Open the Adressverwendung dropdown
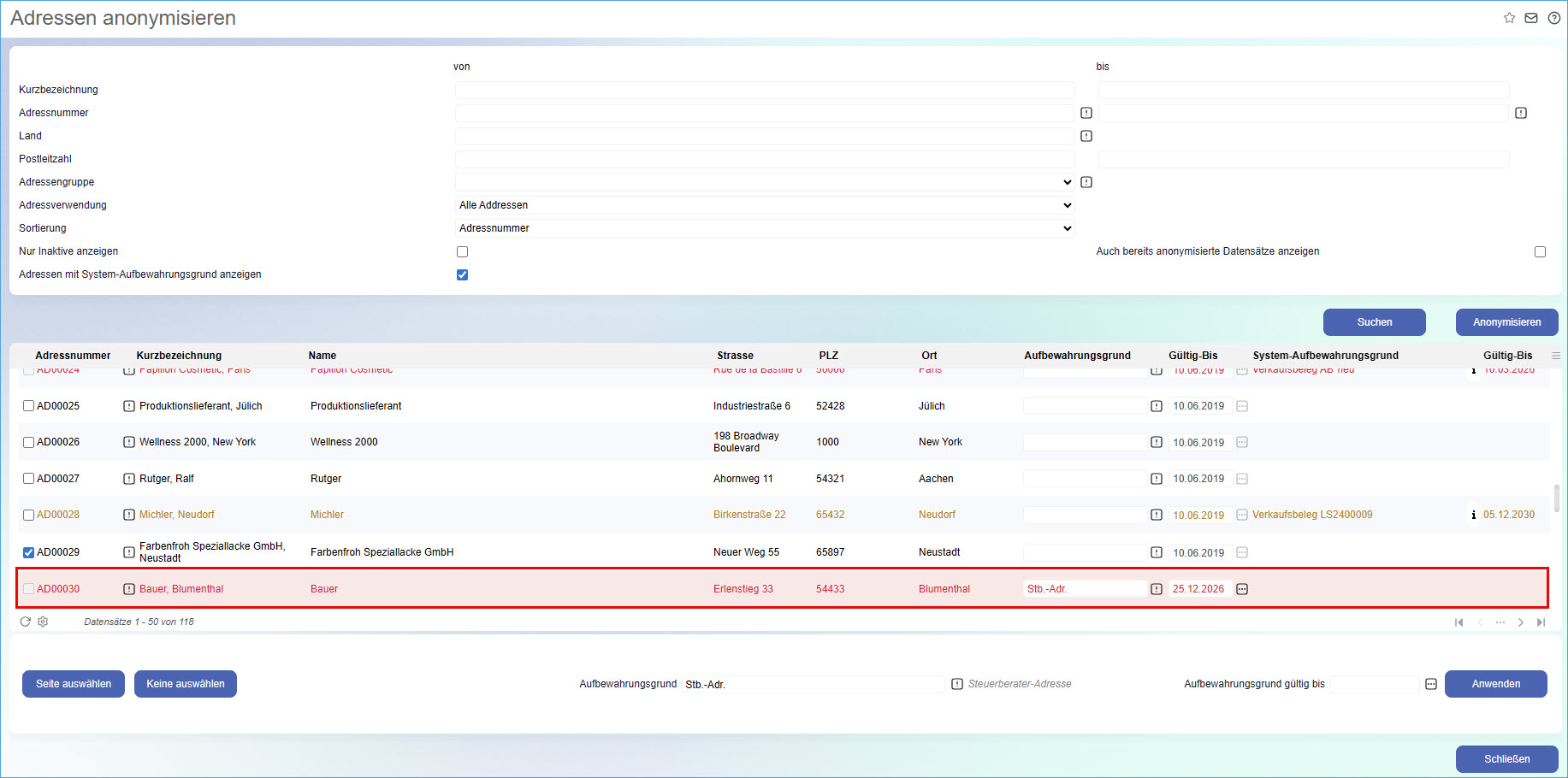1568x778 pixels. click(765, 205)
